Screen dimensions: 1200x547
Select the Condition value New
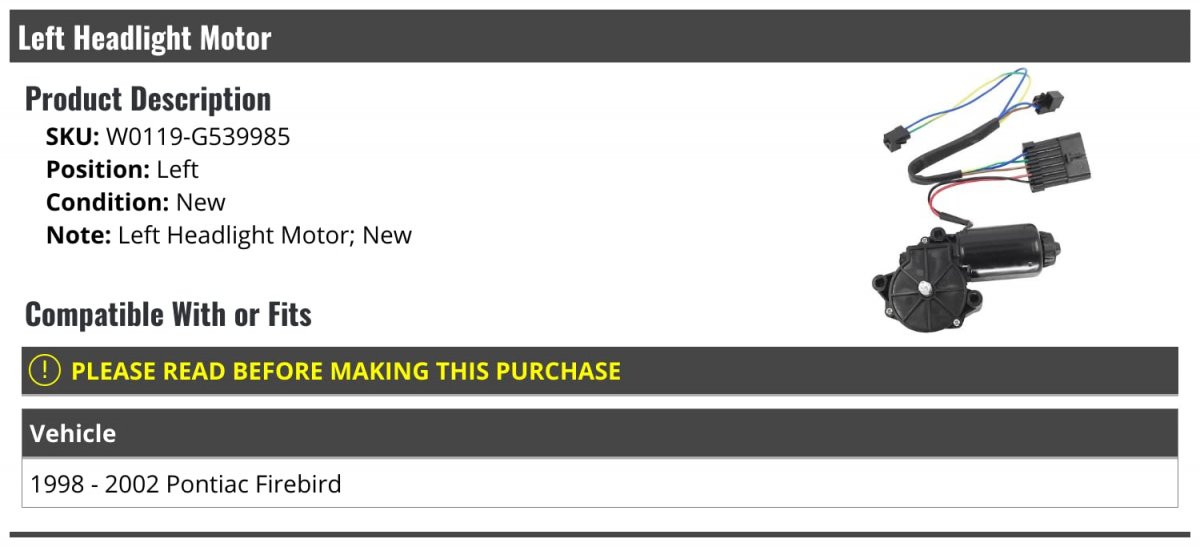coord(201,203)
